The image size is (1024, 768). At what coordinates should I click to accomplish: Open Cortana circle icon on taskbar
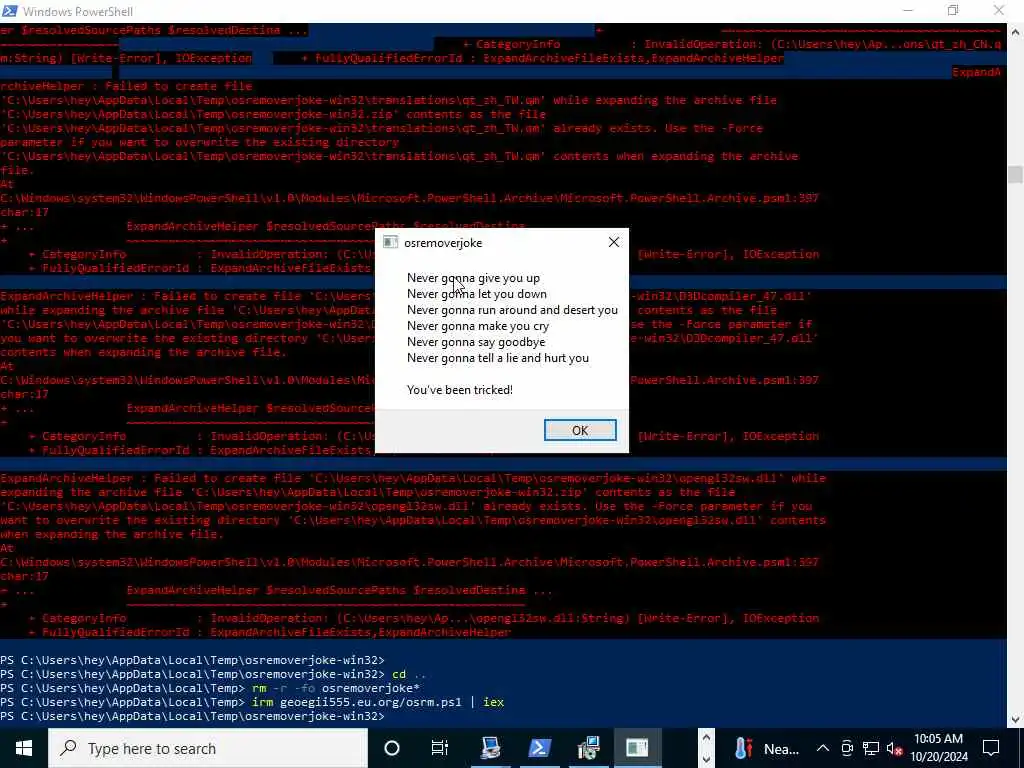(392, 748)
